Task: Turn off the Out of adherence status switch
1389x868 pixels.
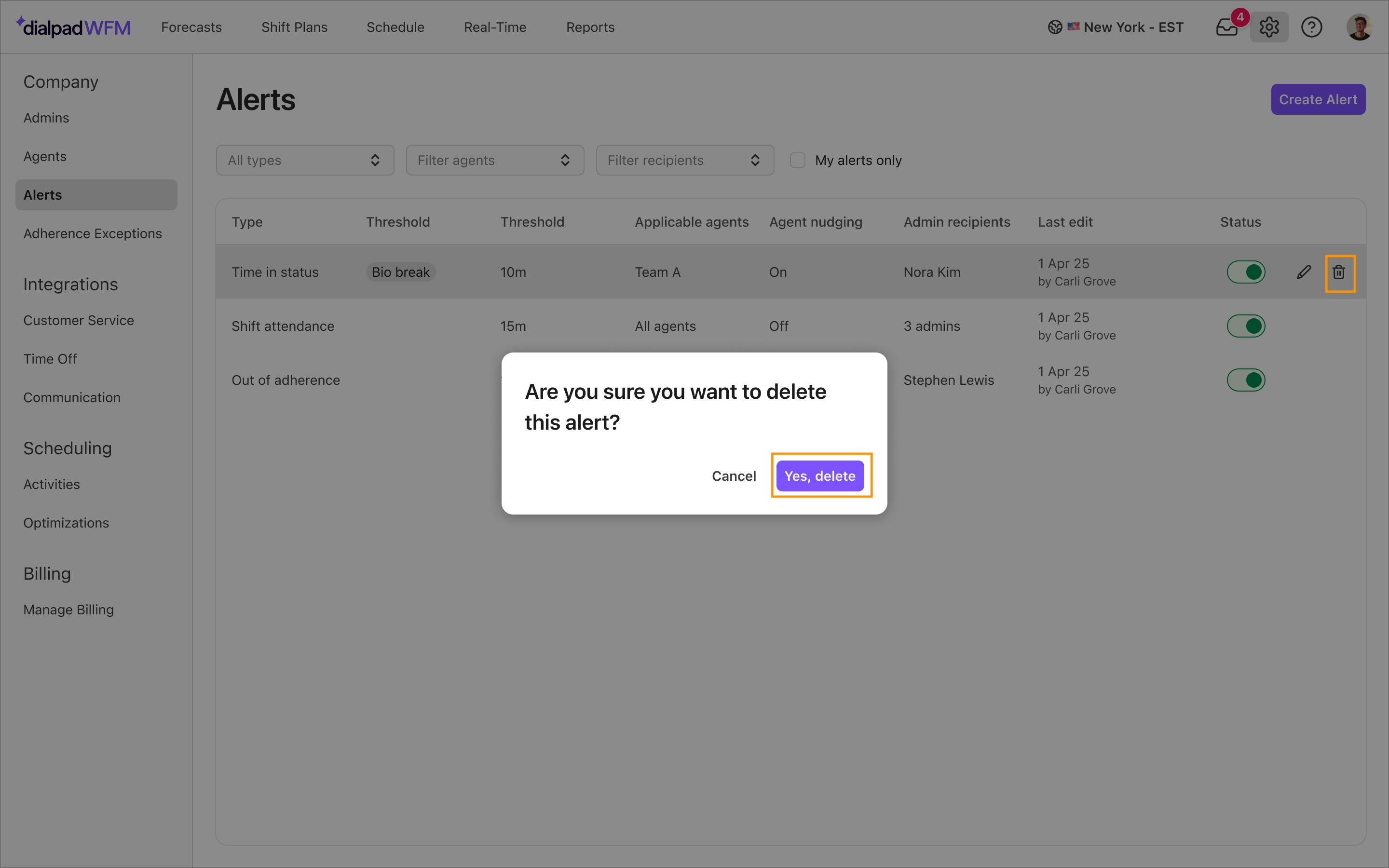Action: coord(1246,380)
